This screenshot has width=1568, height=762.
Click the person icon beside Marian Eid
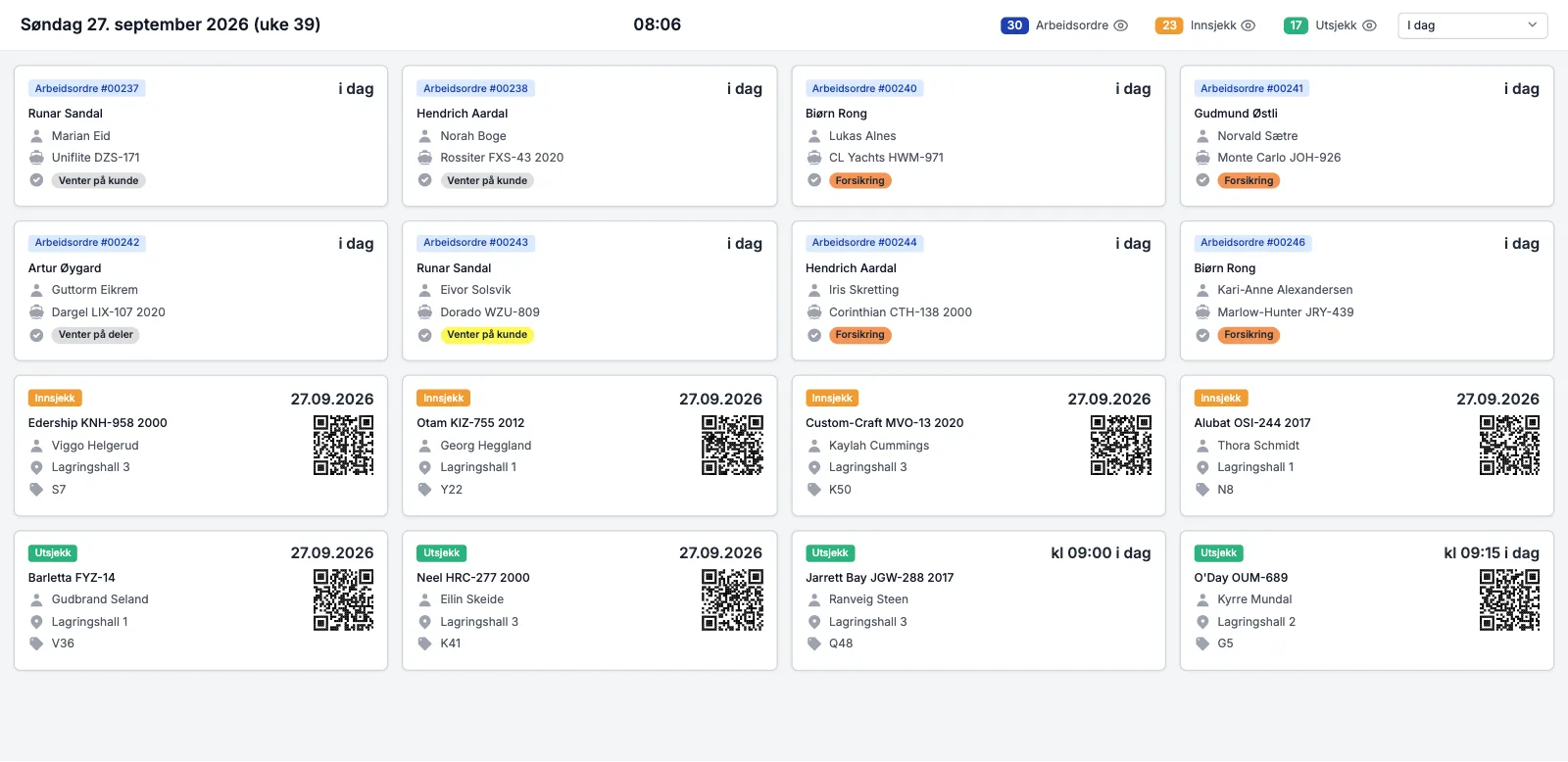pos(36,136)
